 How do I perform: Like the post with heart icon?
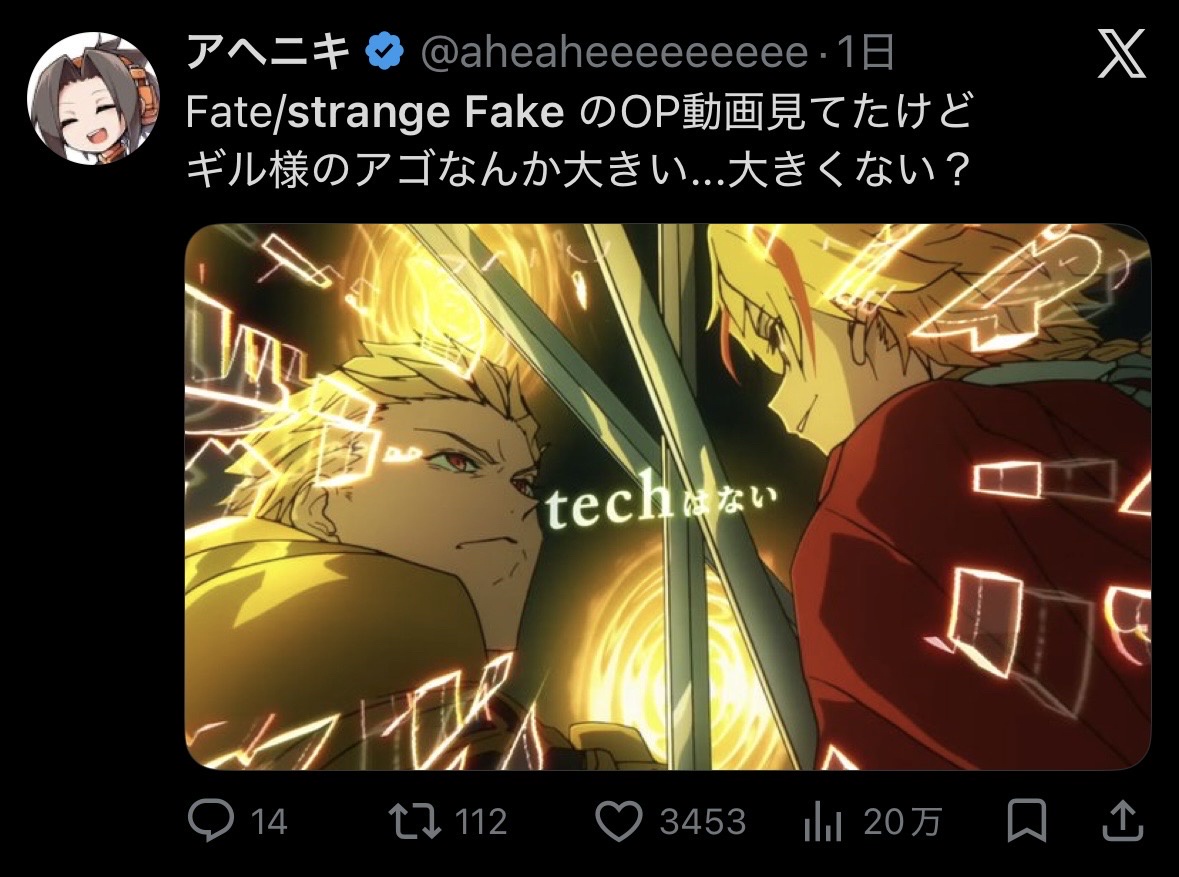pos(619,821)
